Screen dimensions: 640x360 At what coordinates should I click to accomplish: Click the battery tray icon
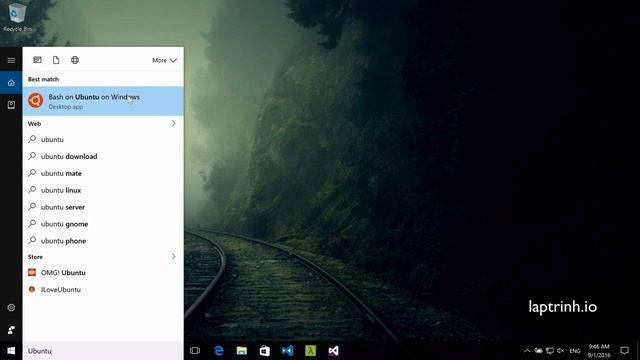point(539,351)
